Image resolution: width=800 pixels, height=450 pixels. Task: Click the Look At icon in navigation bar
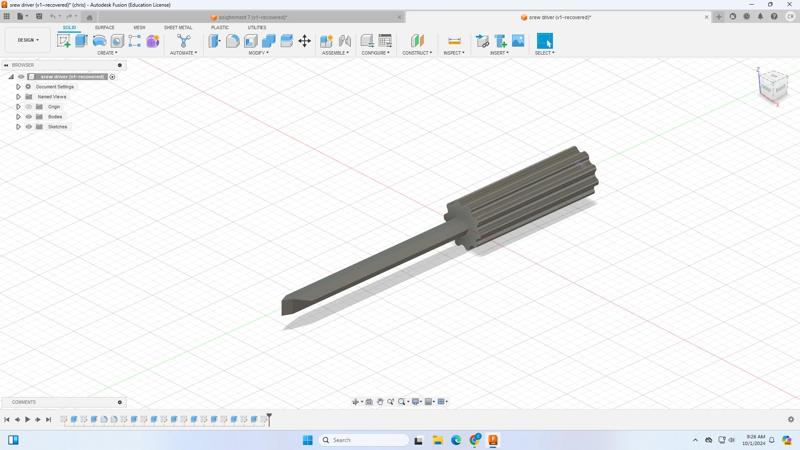[369, 402]
